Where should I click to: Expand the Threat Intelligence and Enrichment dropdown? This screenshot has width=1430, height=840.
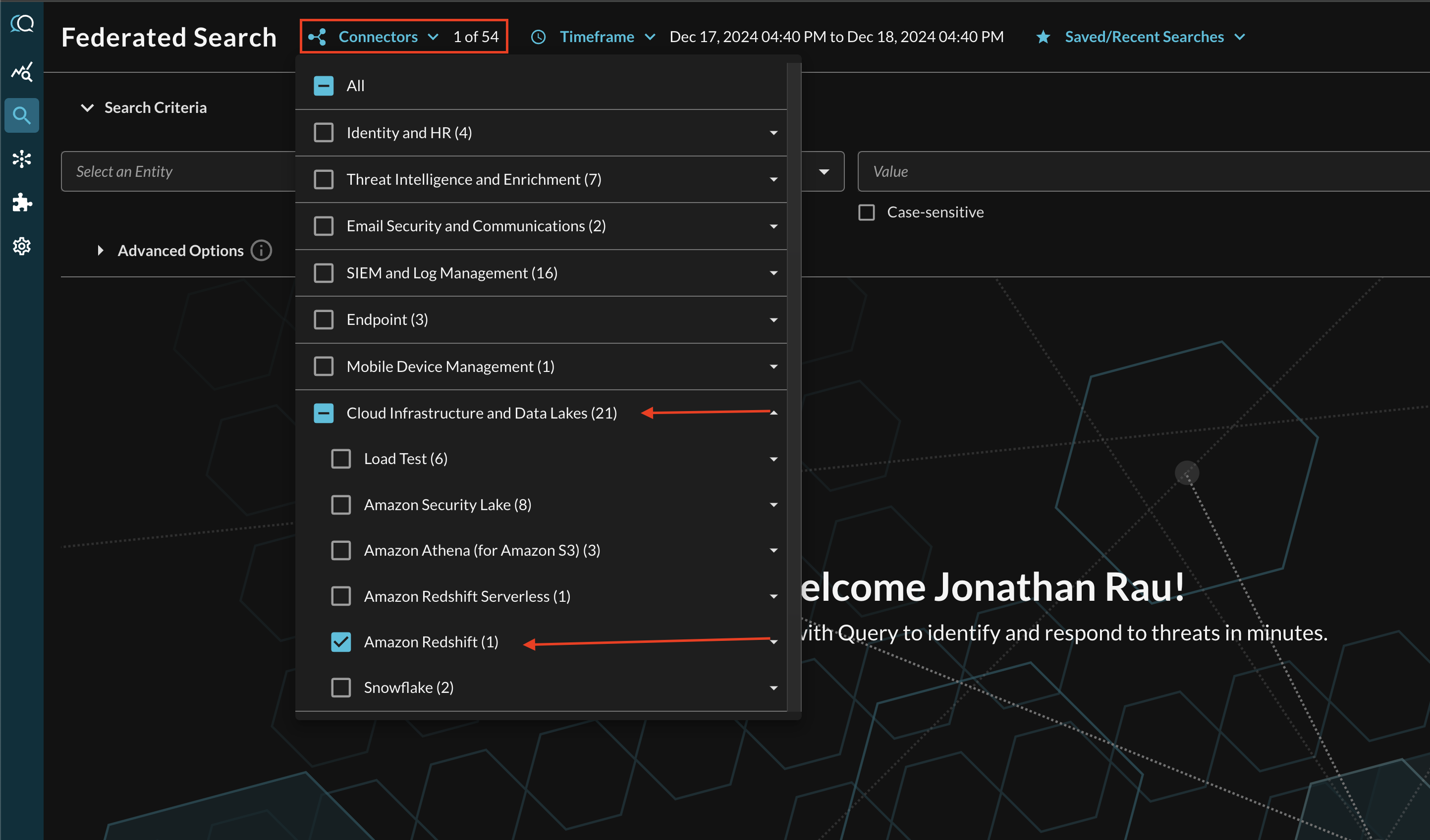click(x=776, y=179)
